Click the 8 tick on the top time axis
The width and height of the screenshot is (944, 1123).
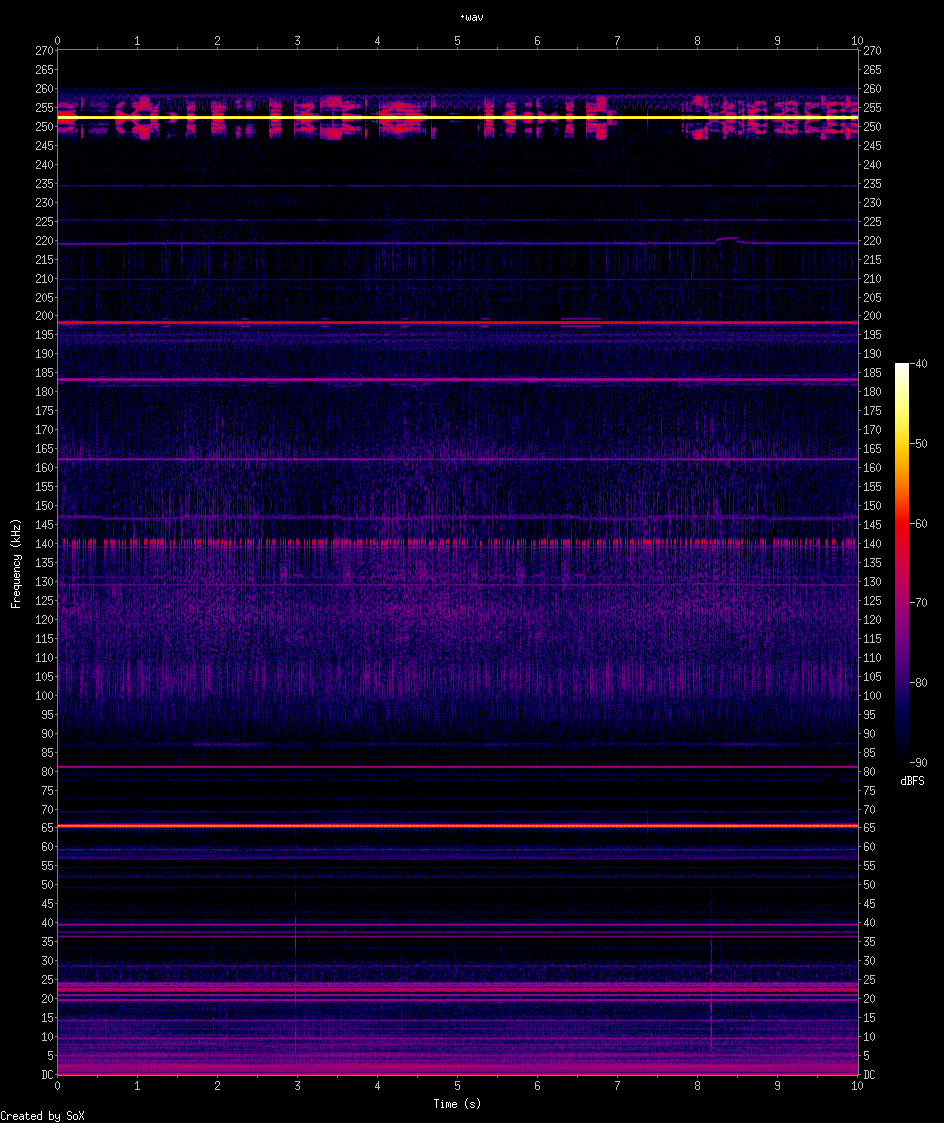pos(698,41)
